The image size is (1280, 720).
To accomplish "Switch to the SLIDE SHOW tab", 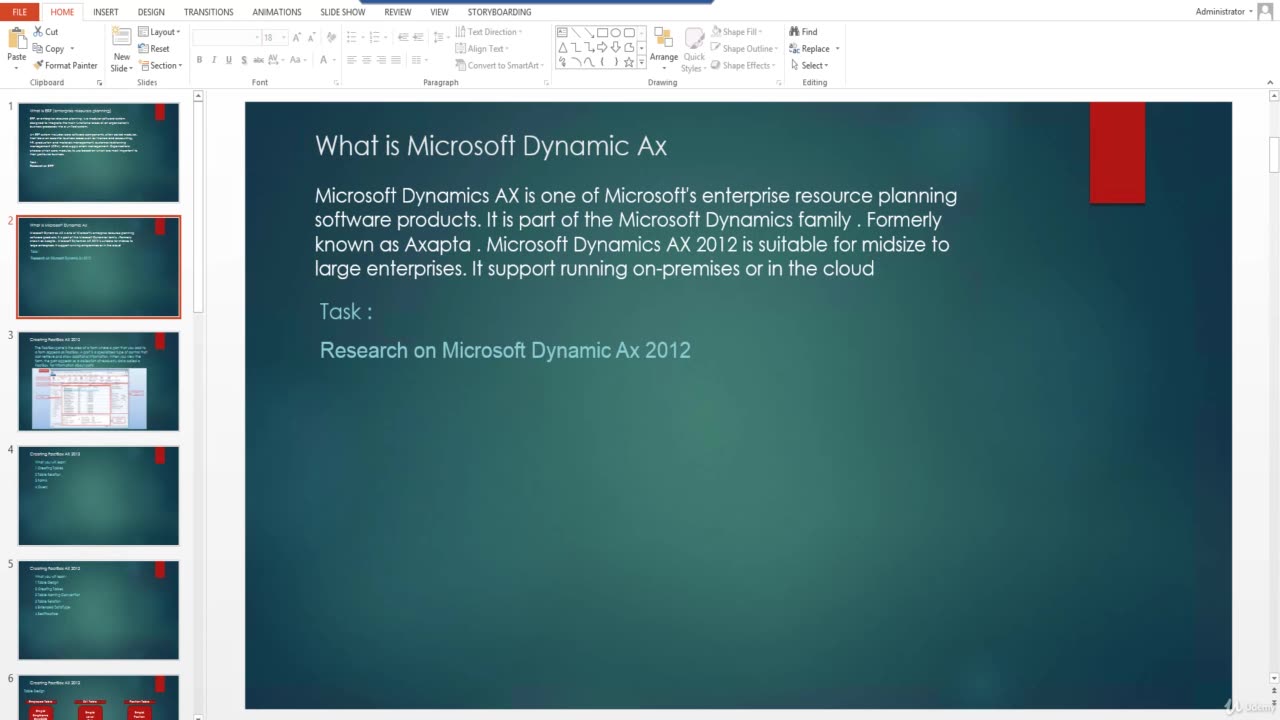I will click(x=342, y=12).
